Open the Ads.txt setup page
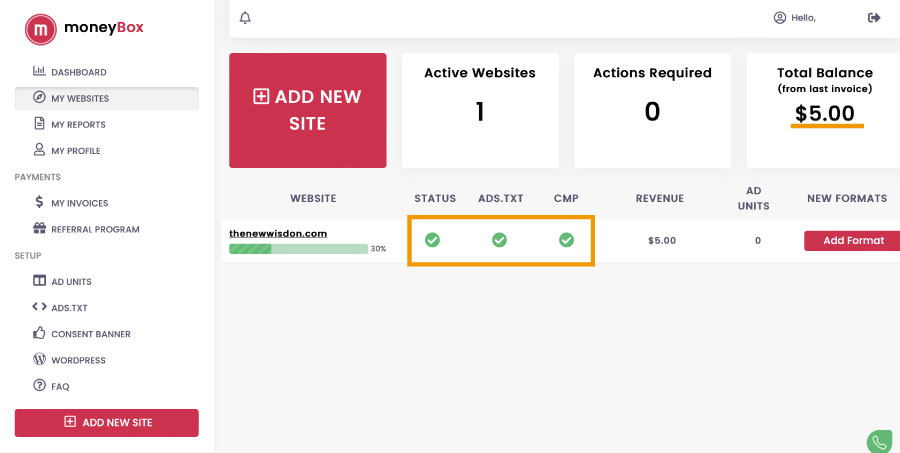This screenshot has width=900, height=453. pos(107,308)
